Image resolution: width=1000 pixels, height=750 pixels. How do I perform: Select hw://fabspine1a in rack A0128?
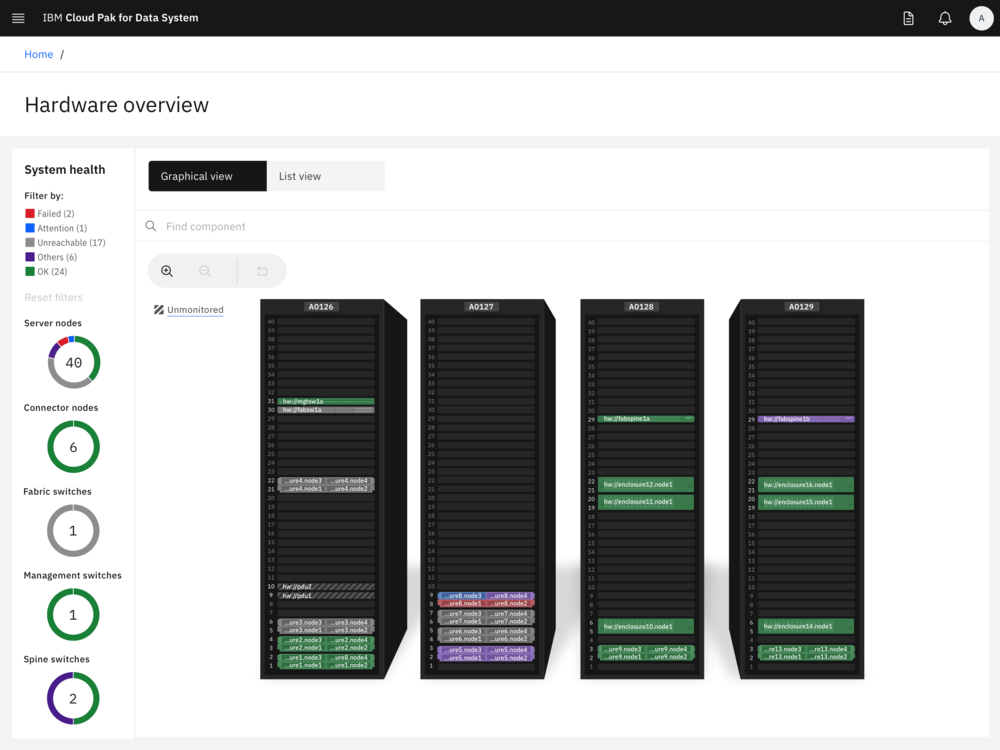click(646, 419)
